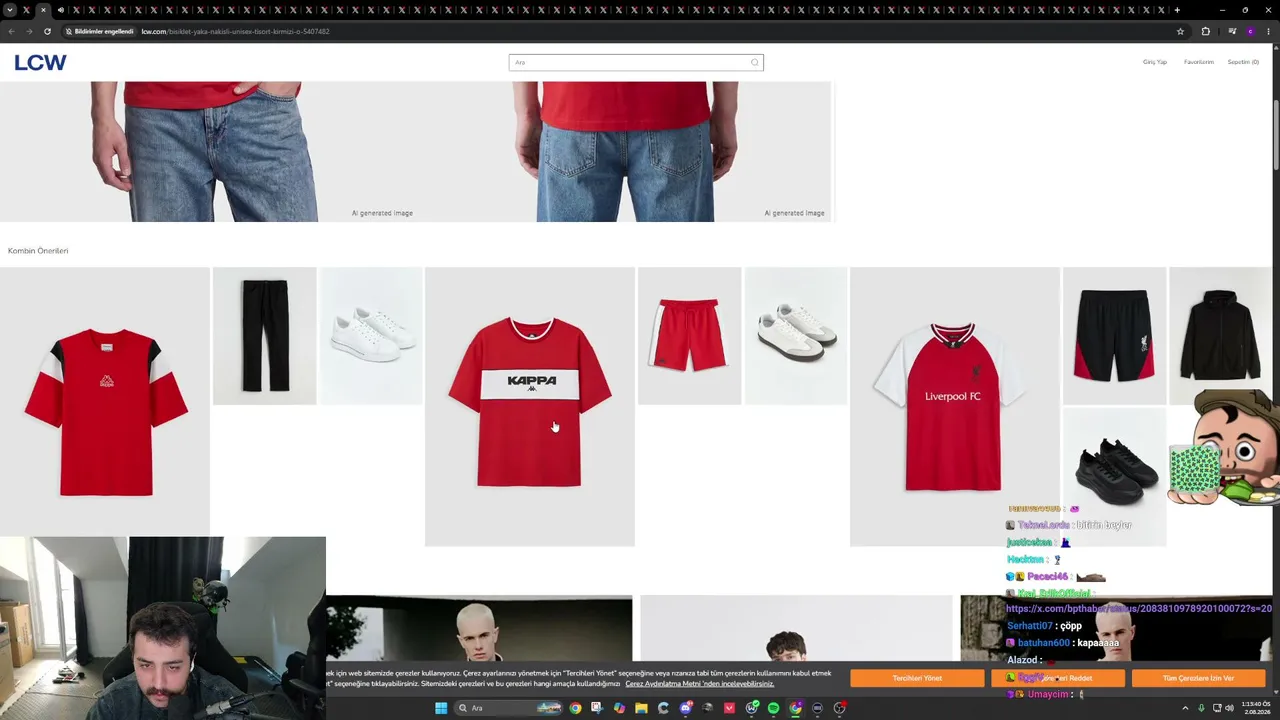
Task: Open the black Liverpool shorts thumbnail
Action: tap(1115, 336)
